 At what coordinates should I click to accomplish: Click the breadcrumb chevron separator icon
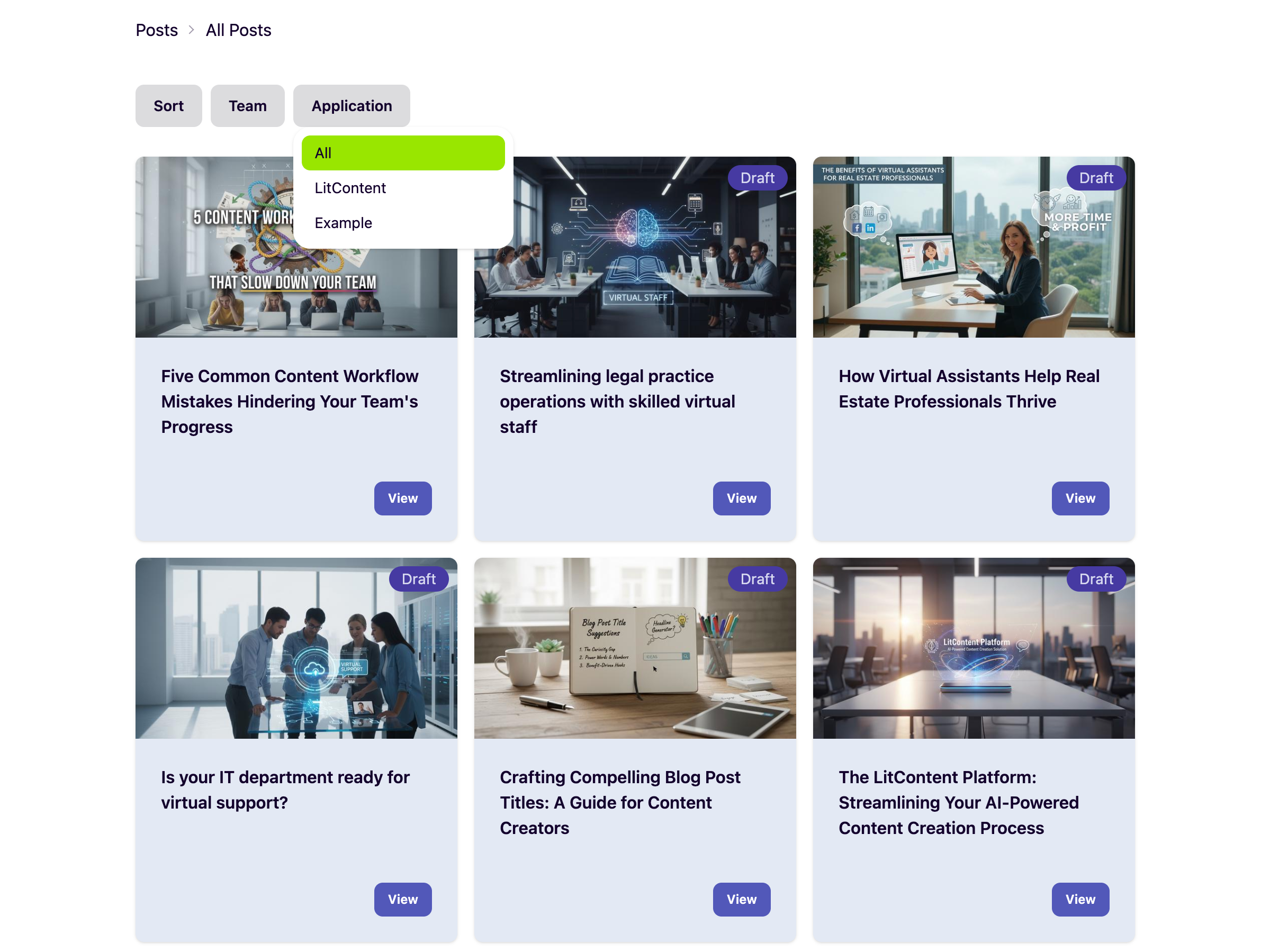tap(191, 30)
